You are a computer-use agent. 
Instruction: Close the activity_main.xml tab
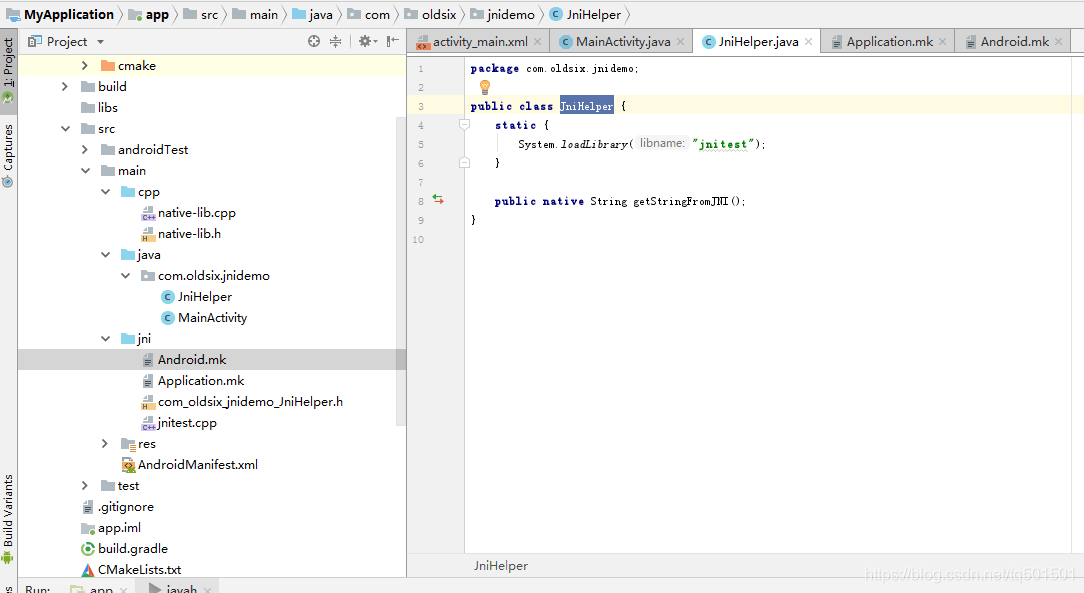click(x=537, y=41)
